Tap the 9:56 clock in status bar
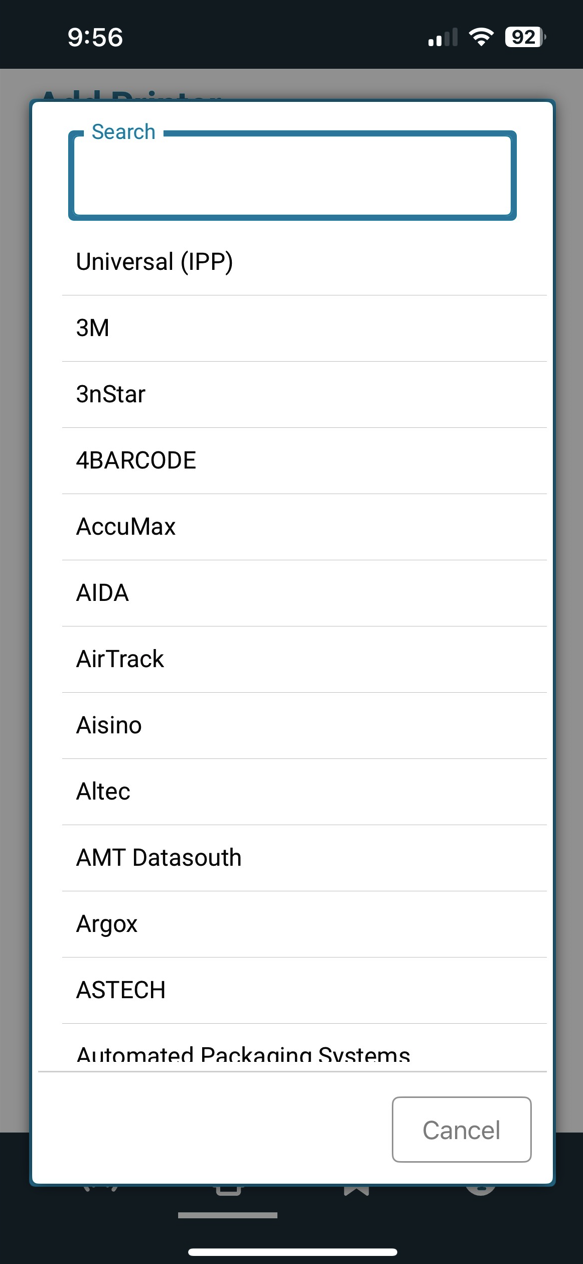 click(95, 37)
